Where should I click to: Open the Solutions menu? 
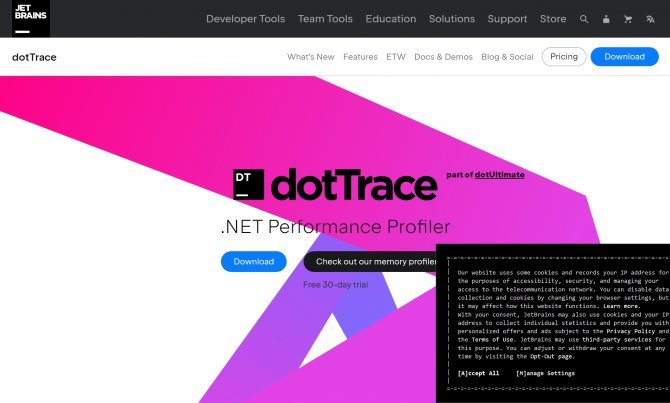[452, 19]
